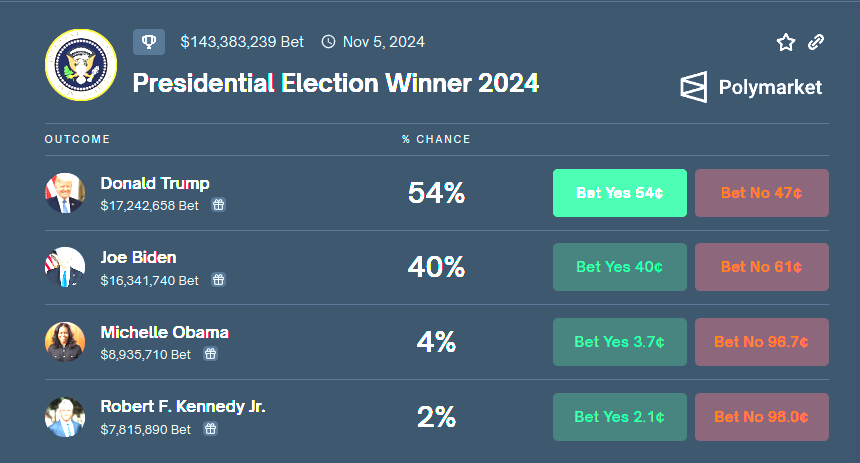This screenshot has height=463, width=860.
Task: Click the presidential seal image
Action: click(81, 65)
